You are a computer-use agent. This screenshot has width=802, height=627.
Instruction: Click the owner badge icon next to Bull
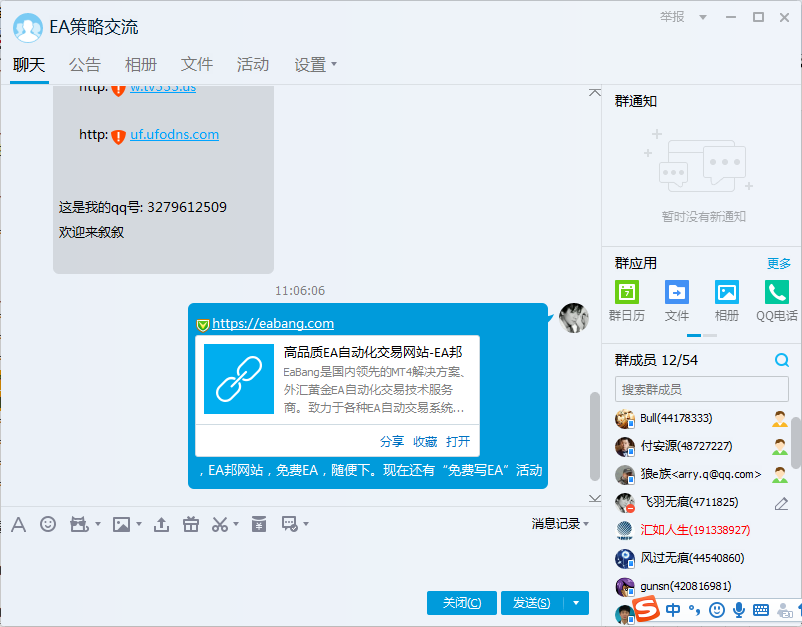780,418
